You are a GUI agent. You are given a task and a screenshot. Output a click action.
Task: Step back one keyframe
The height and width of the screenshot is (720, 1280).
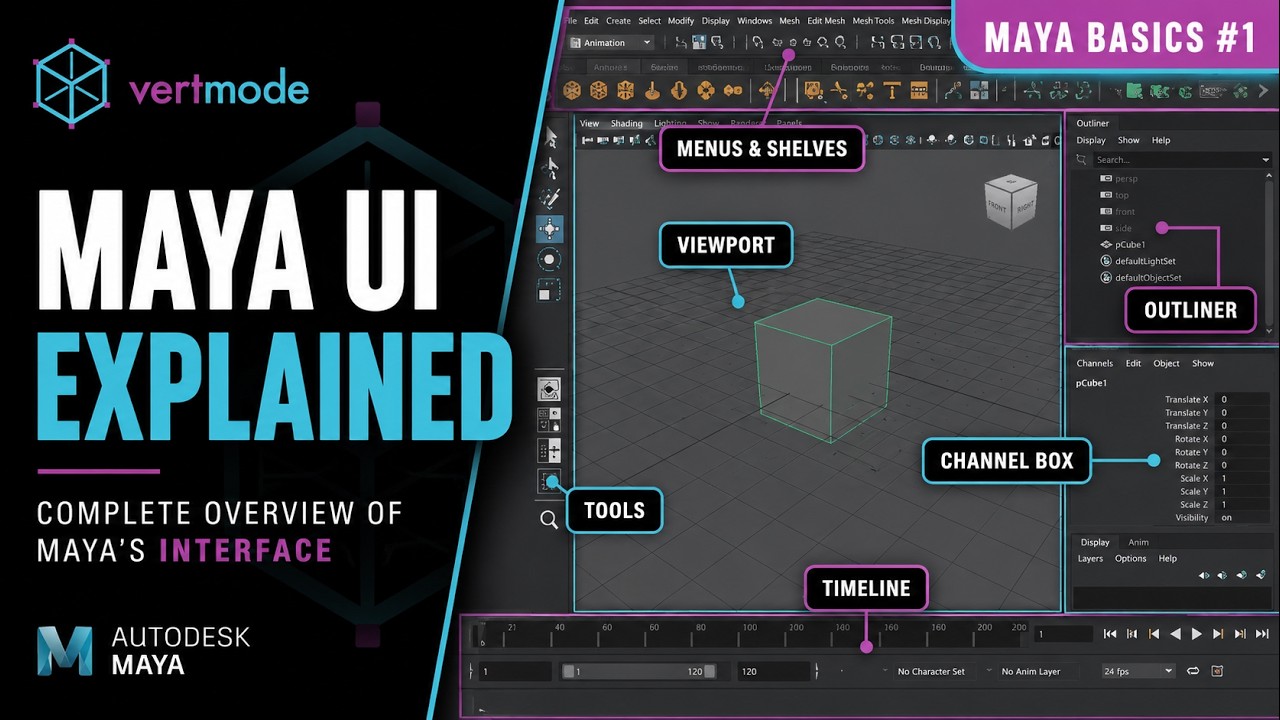point(1132,634)
